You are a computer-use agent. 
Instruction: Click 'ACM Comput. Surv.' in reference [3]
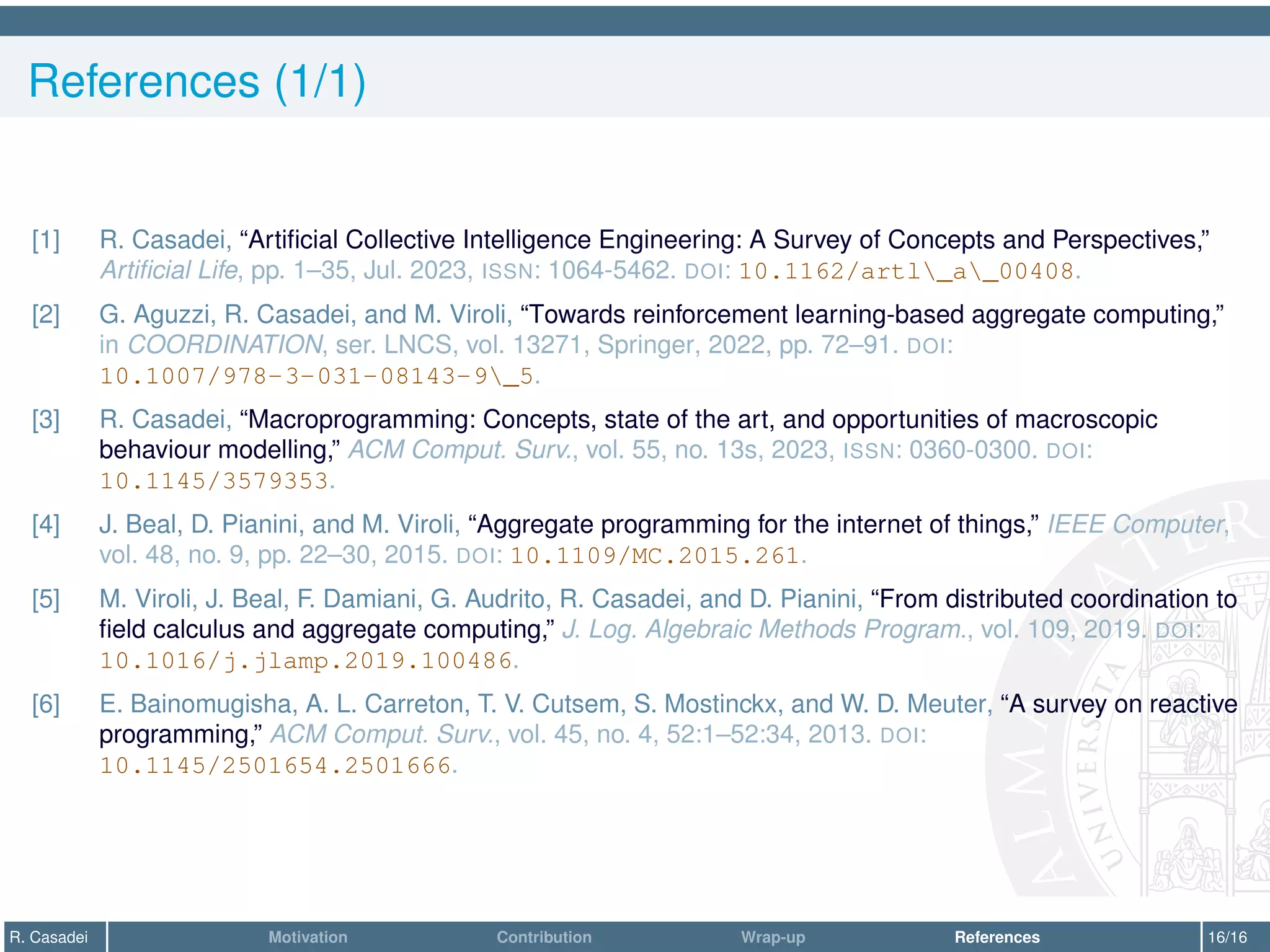tap(460, 450)
